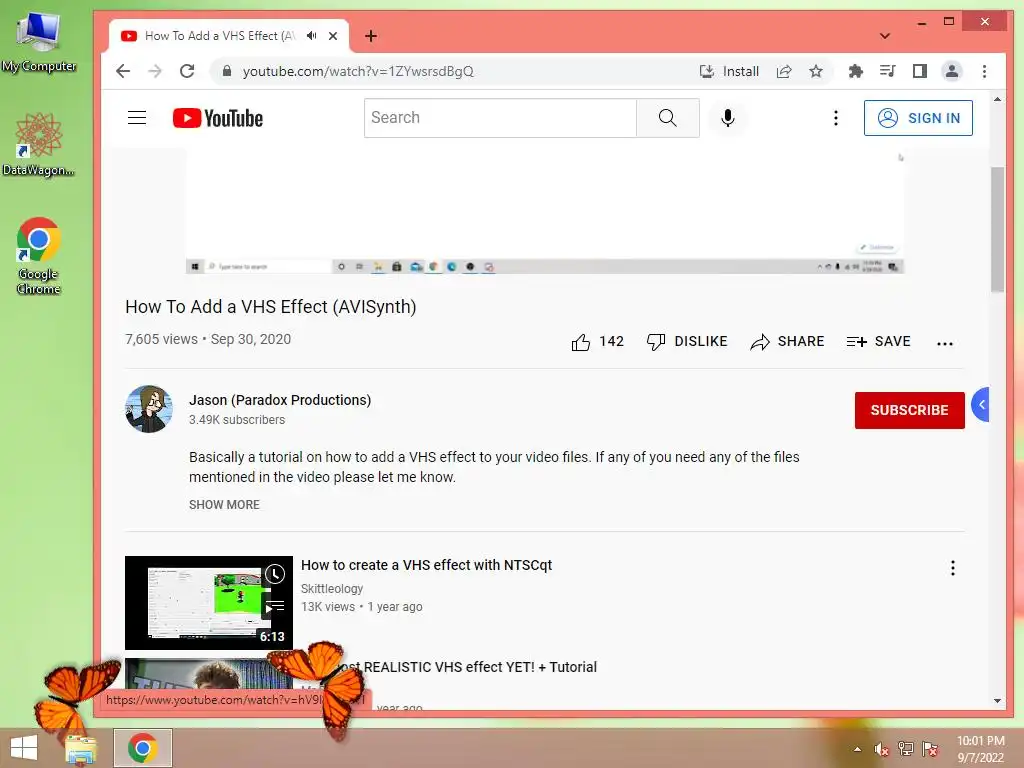Image resolution: width=1024 pixels, height=768 pixels.
Task: Go forward in Chrome
Action: (155, 71)
